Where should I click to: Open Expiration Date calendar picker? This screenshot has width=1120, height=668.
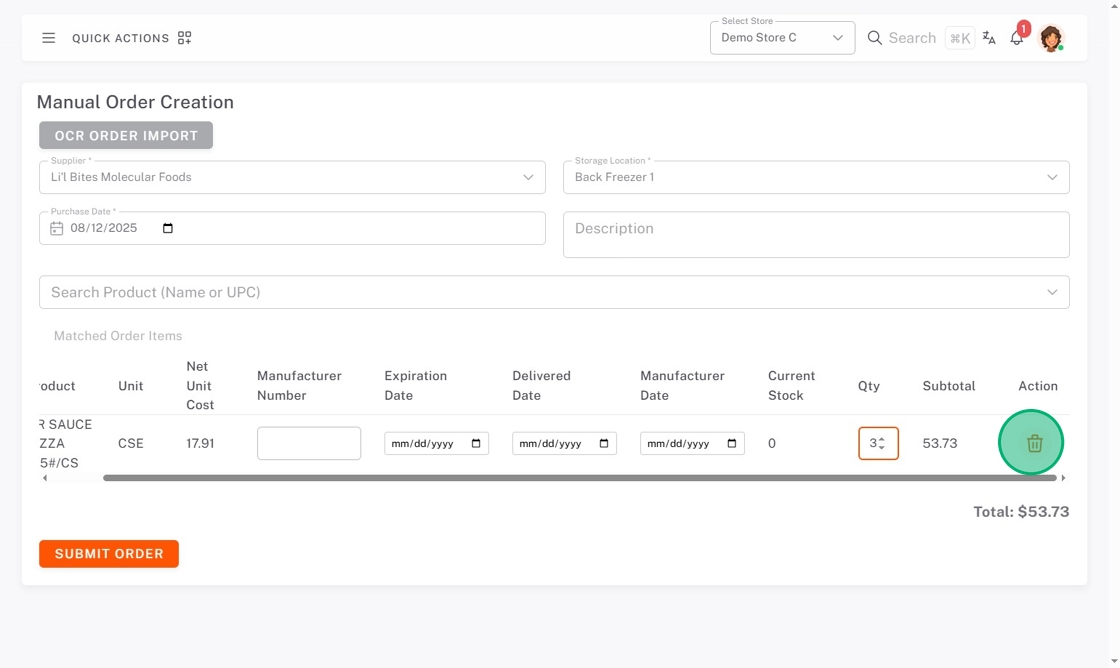tap(476, 443)
